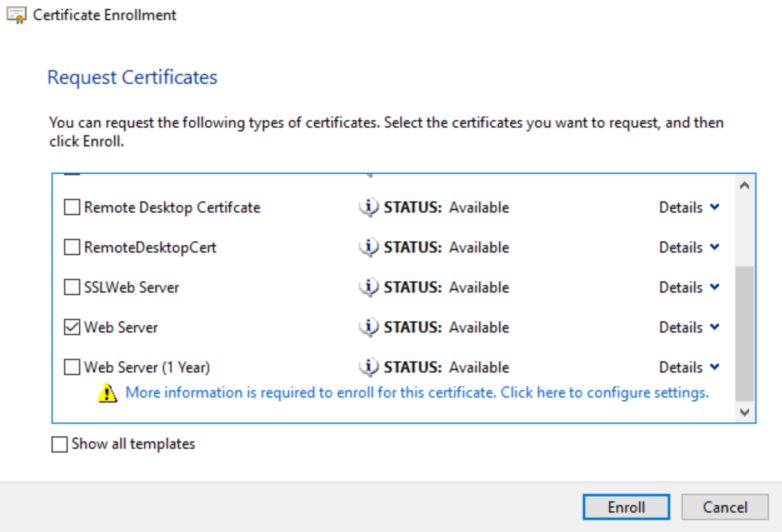This screenshot has height=532, width=782.
Task: Uncheck the Web Server checkbox
Action: (72, 327)
